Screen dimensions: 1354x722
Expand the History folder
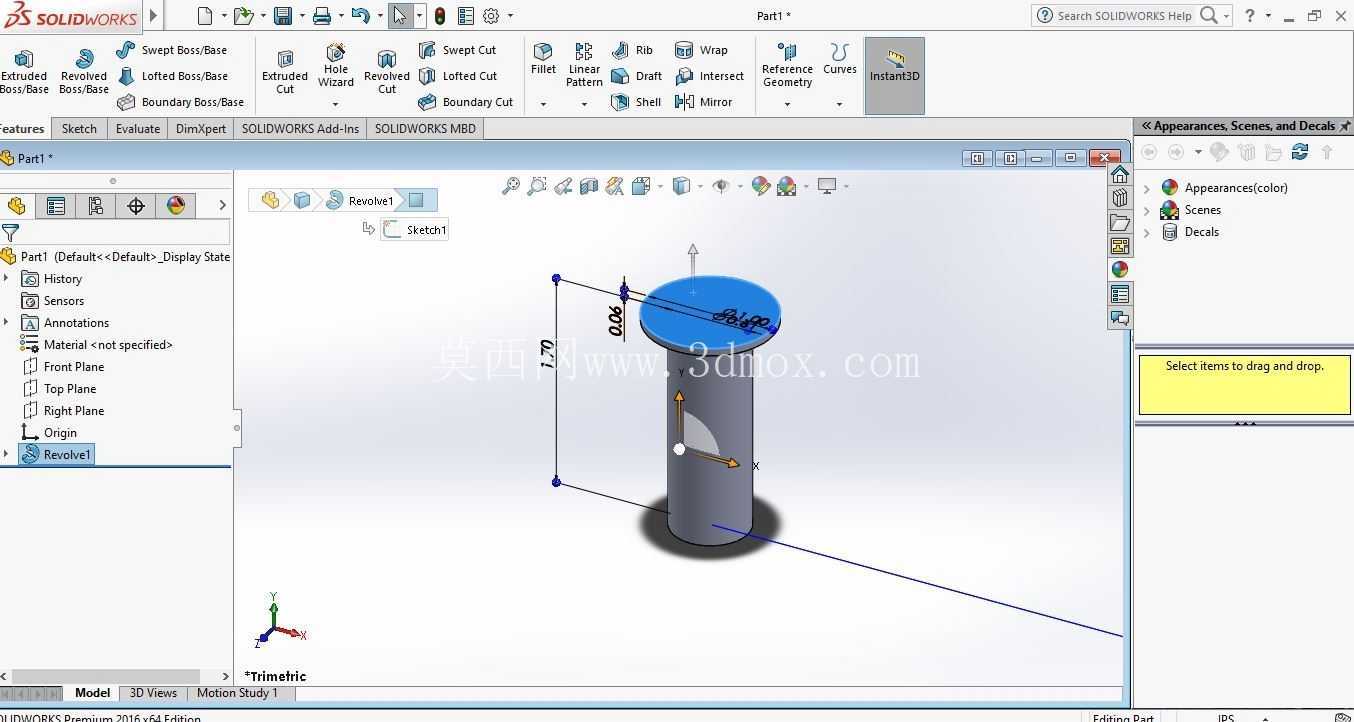[x=7, y=279]
